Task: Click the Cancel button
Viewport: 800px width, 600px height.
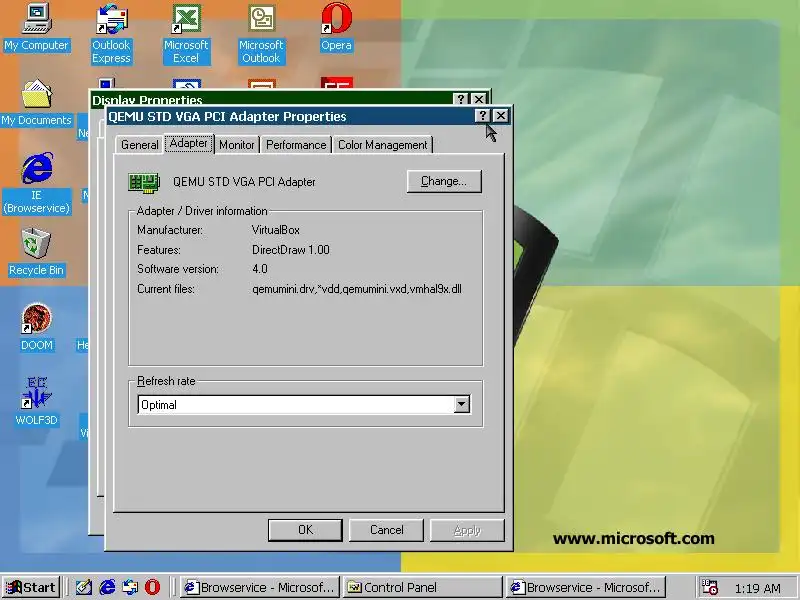Action: click(x=386, y=530)
